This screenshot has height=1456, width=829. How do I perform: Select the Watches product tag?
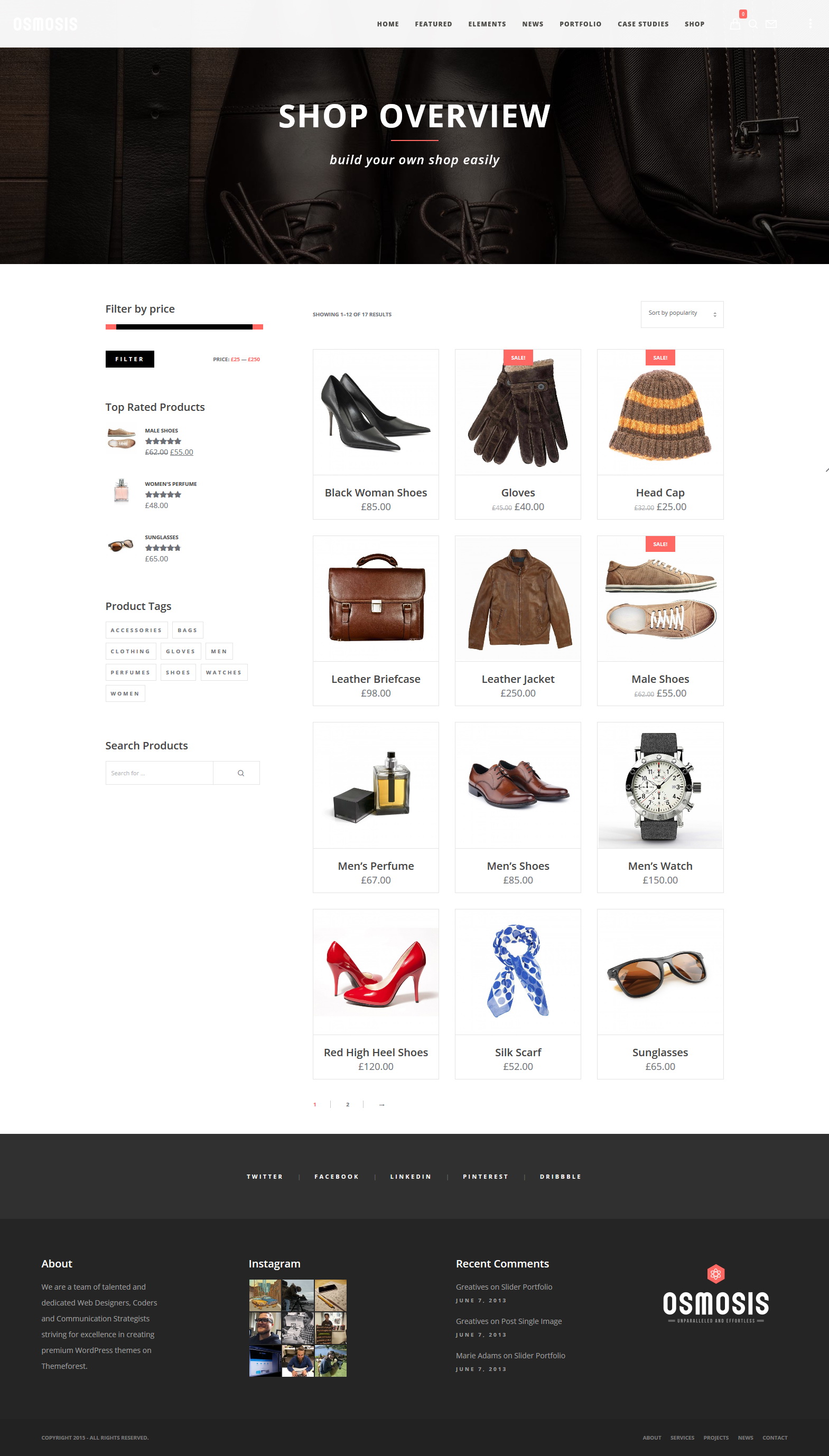pyautogui.click(x=224, y=672)
